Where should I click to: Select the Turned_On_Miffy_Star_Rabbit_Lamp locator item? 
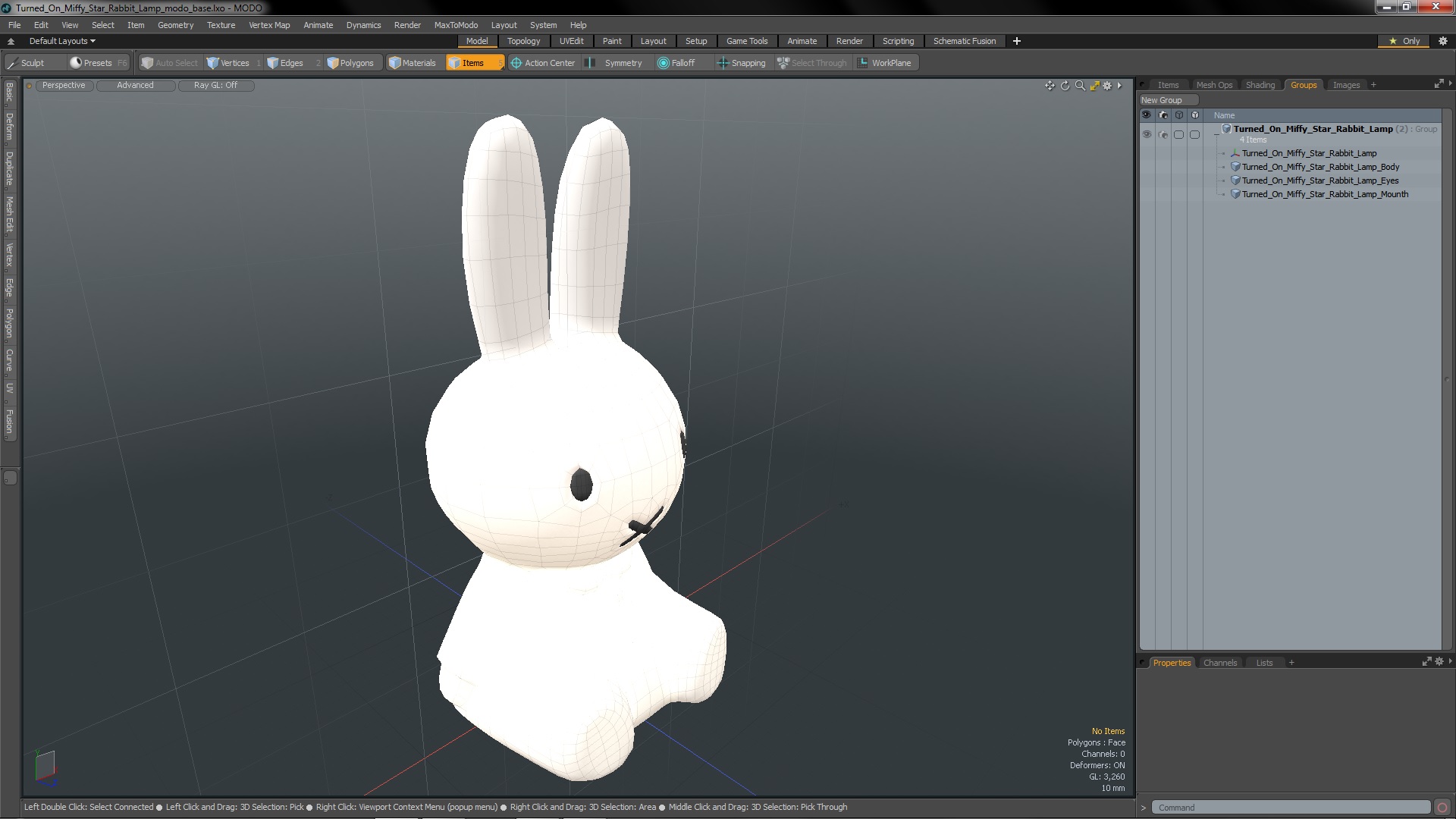(1309, 153)
